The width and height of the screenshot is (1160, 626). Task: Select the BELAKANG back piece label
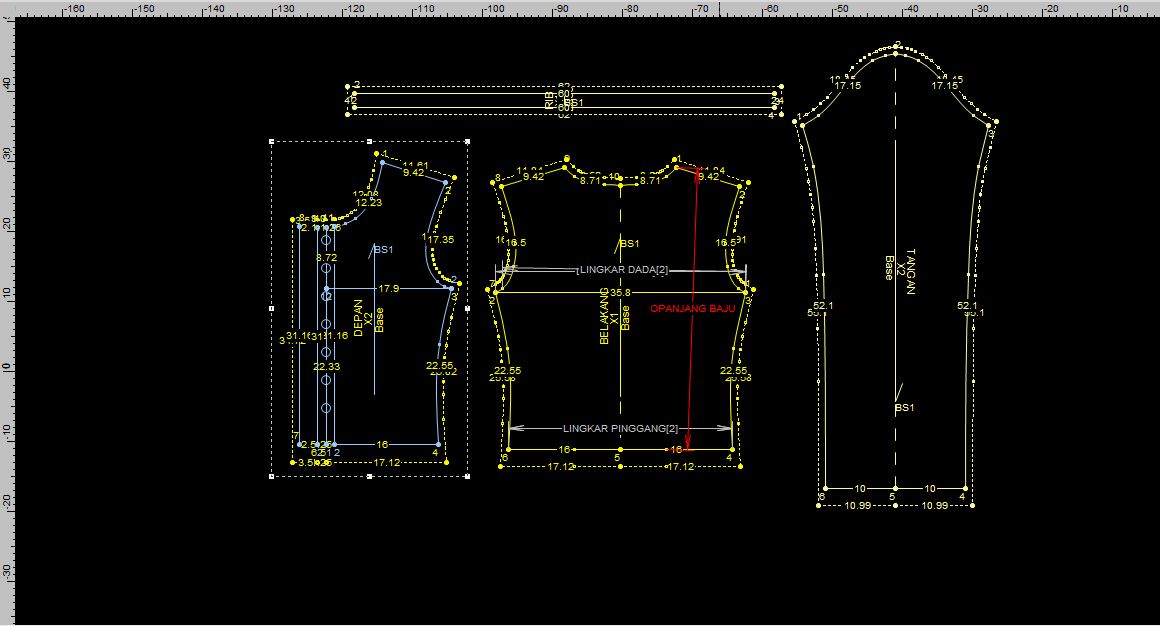point(604,318)
